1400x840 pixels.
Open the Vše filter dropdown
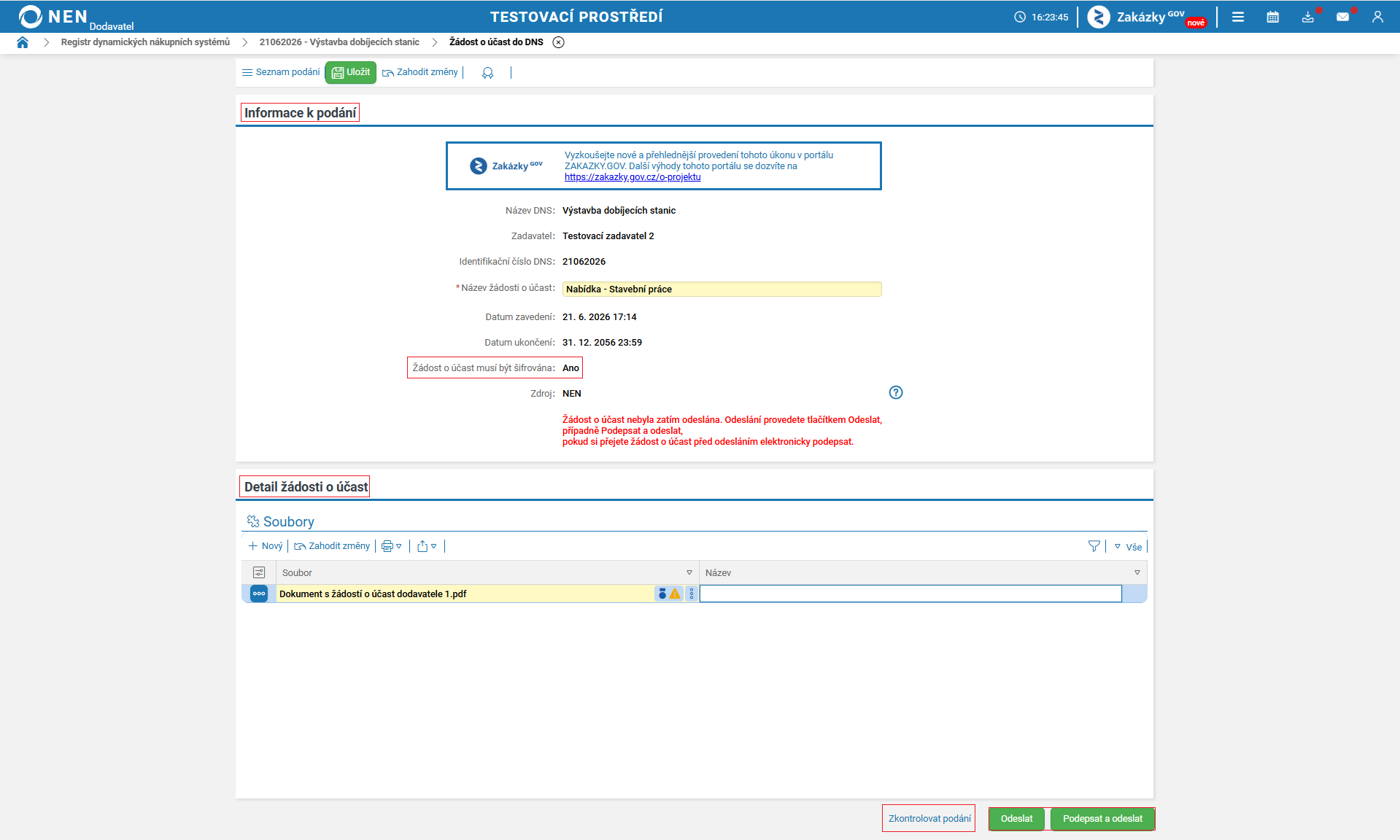tap(1128, 547)
